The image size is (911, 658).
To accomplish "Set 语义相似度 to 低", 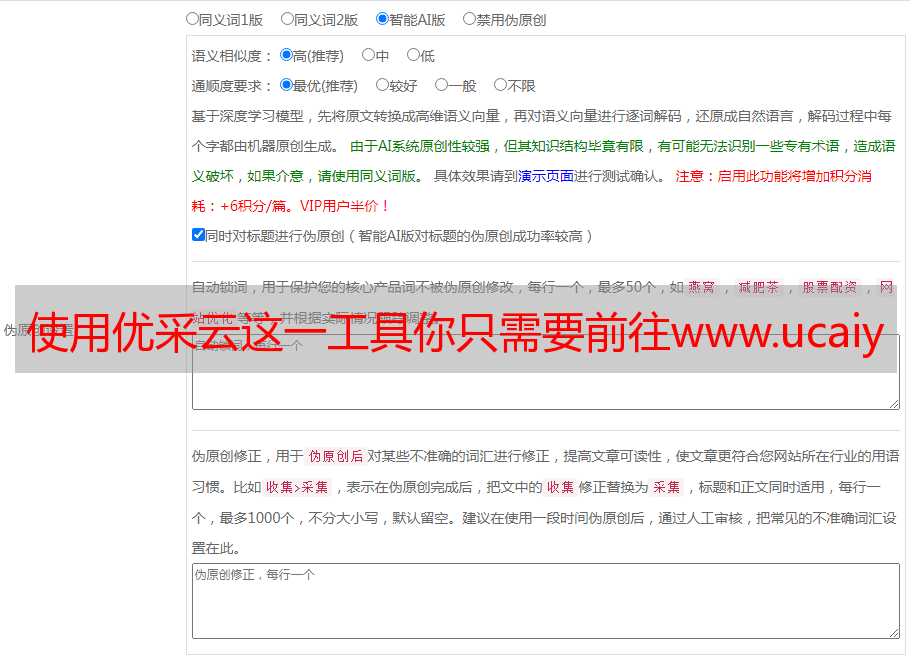I will pos(413,55).
